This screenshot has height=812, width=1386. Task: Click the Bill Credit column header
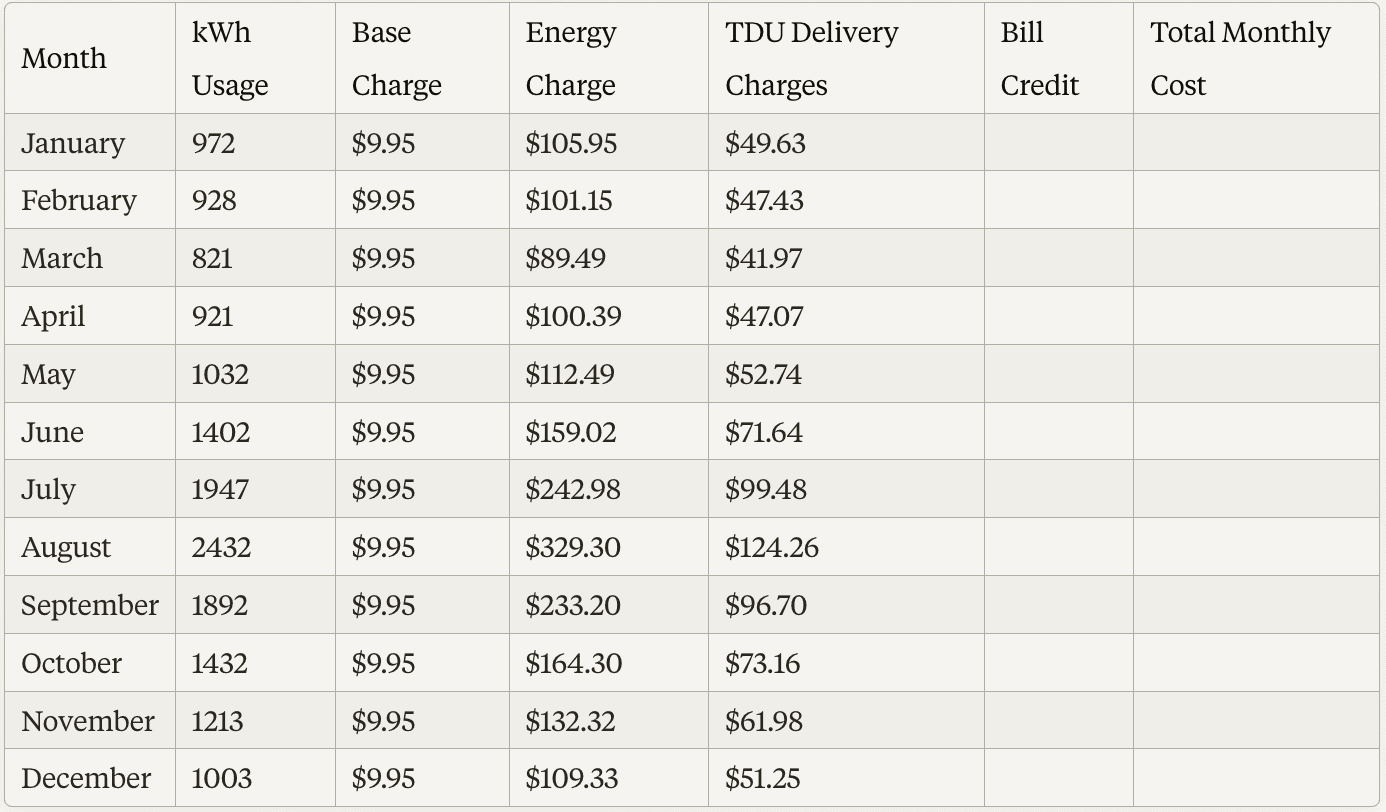(x=1040, y=59)
